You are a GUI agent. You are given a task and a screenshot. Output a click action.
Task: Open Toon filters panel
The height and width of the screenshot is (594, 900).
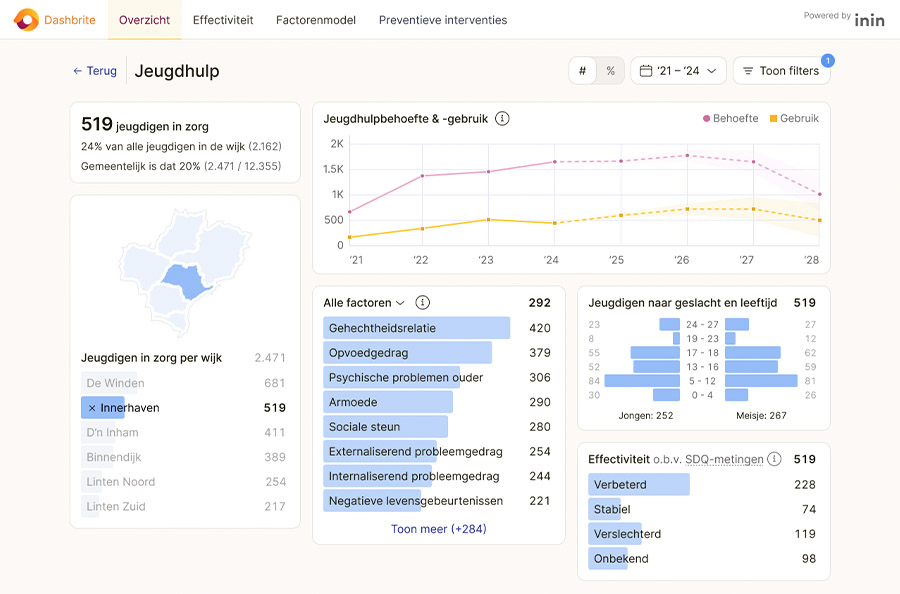[781, 71]
